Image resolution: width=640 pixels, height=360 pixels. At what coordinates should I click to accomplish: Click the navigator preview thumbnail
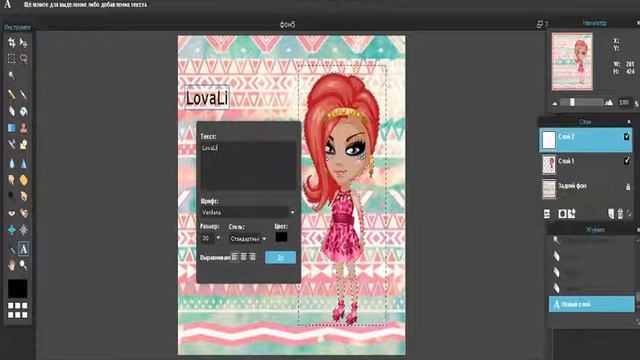click(x=572, y=62)
